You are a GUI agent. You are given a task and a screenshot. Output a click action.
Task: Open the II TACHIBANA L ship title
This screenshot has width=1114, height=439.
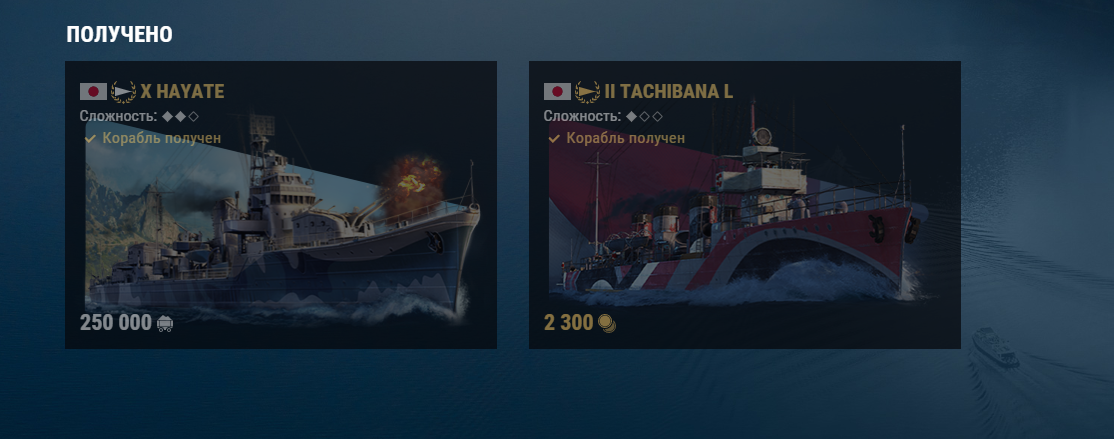[669, 92]
